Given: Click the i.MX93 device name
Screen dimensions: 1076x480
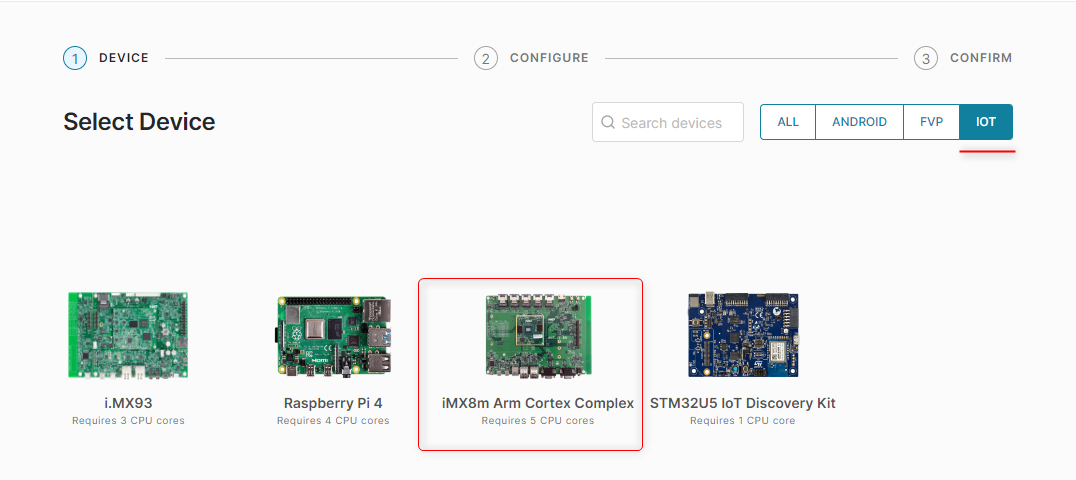Looking at the screenshot, I should 128,403.
